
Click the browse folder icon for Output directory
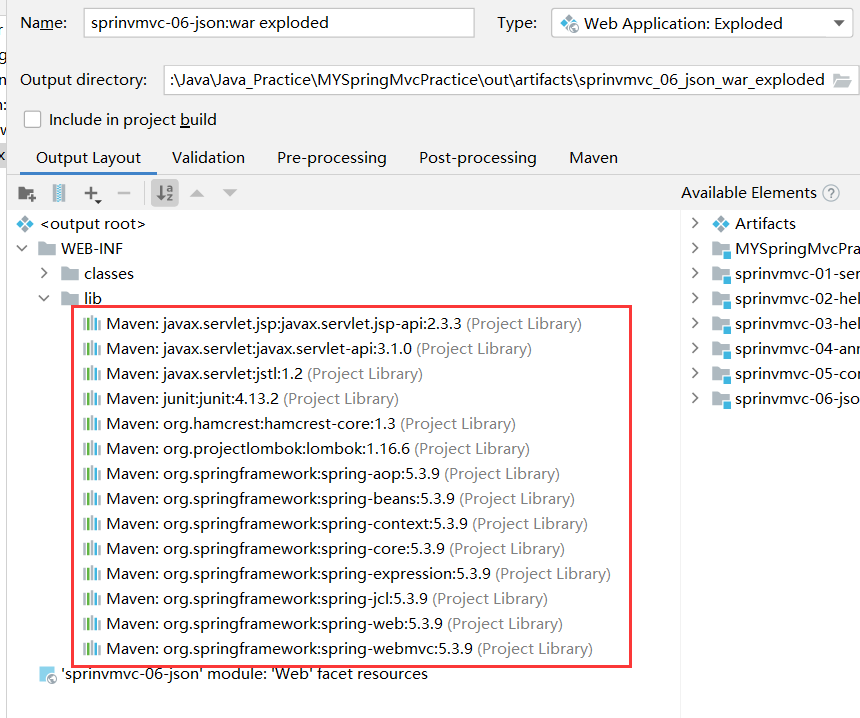(842, 80)
